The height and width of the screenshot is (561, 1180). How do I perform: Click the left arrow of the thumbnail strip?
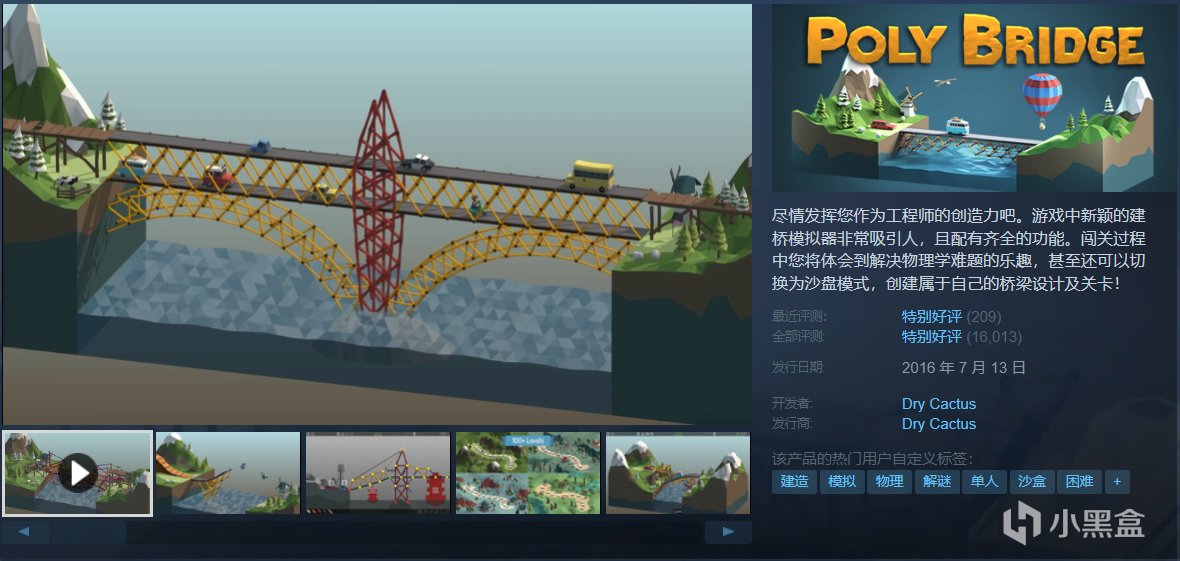[24, 532]
